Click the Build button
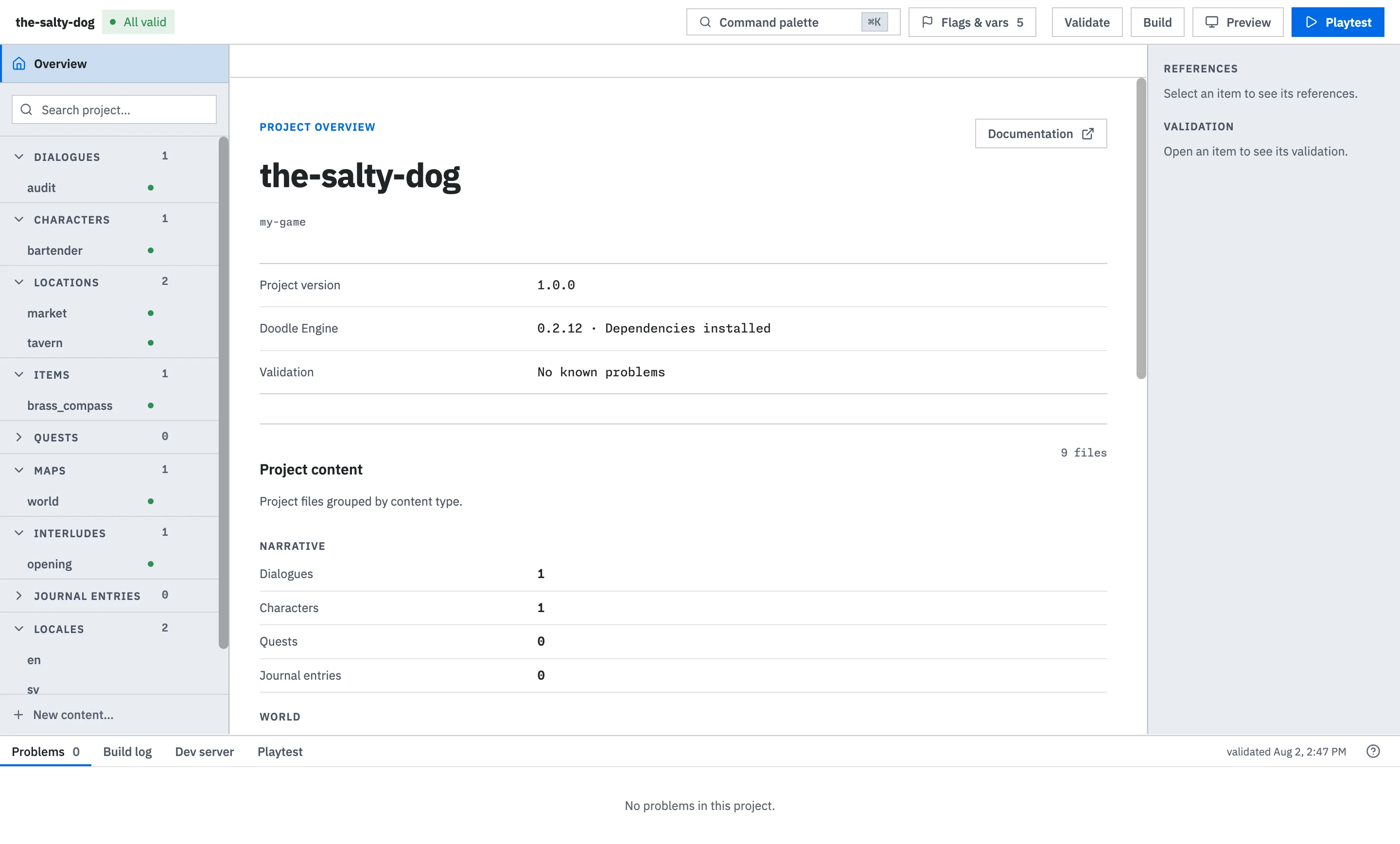This screenshot has width=1400, height=844. (x=1157, y=22)
